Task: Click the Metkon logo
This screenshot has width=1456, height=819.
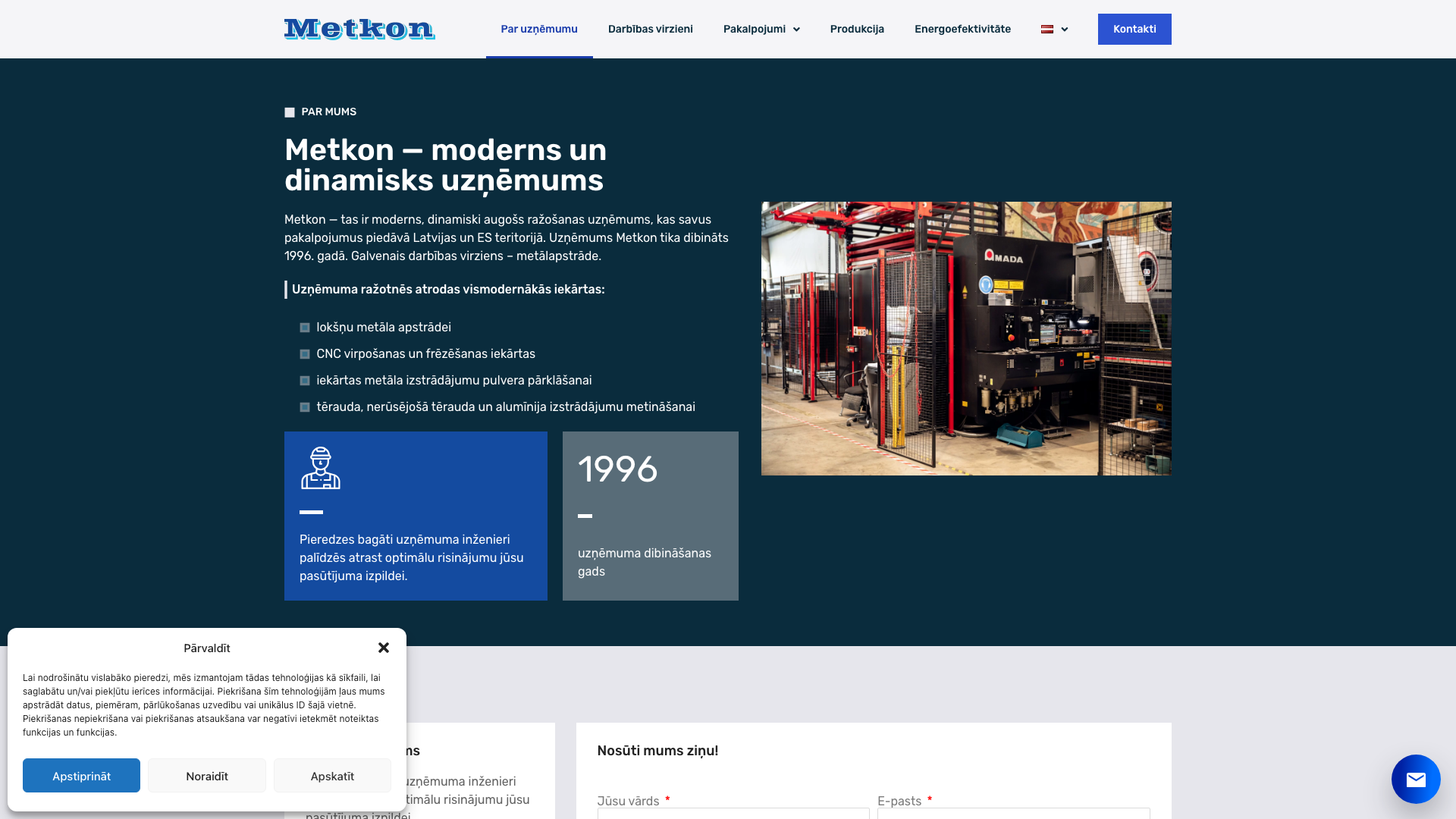Action: tap(359, 29)
